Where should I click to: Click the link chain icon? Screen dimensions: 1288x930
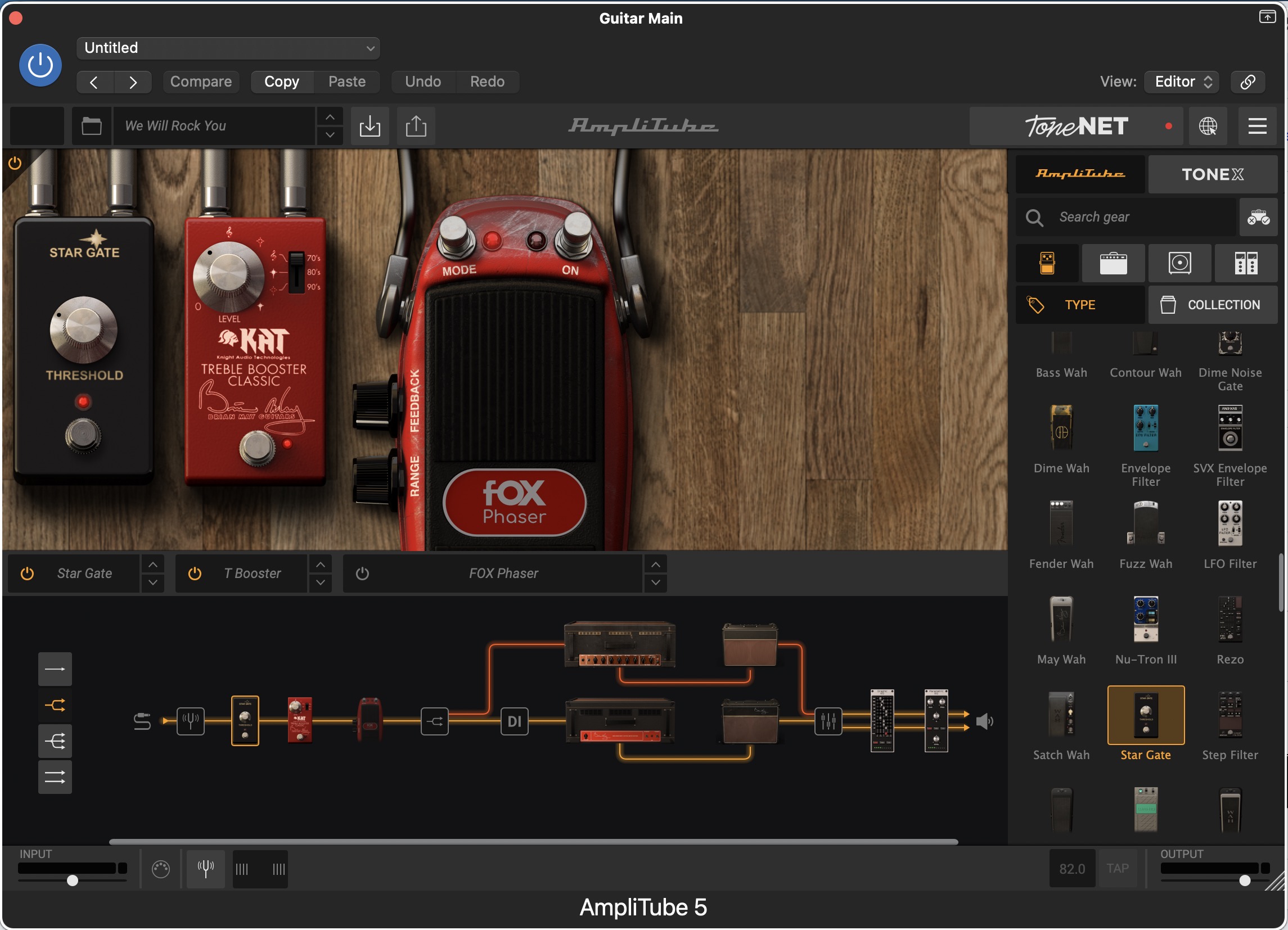pos(1248,82)
